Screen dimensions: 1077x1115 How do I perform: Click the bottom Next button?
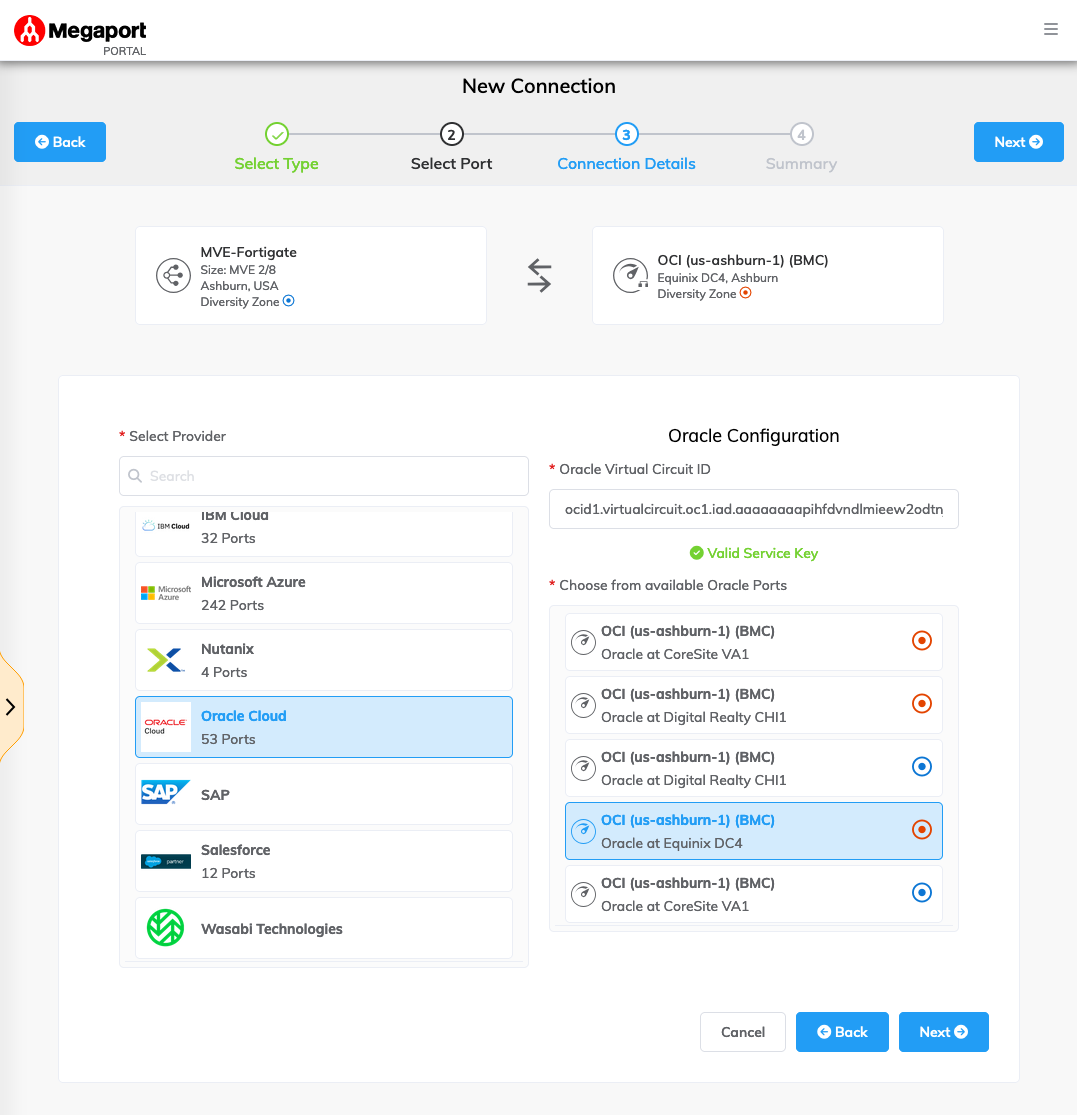coord(943,1032)
